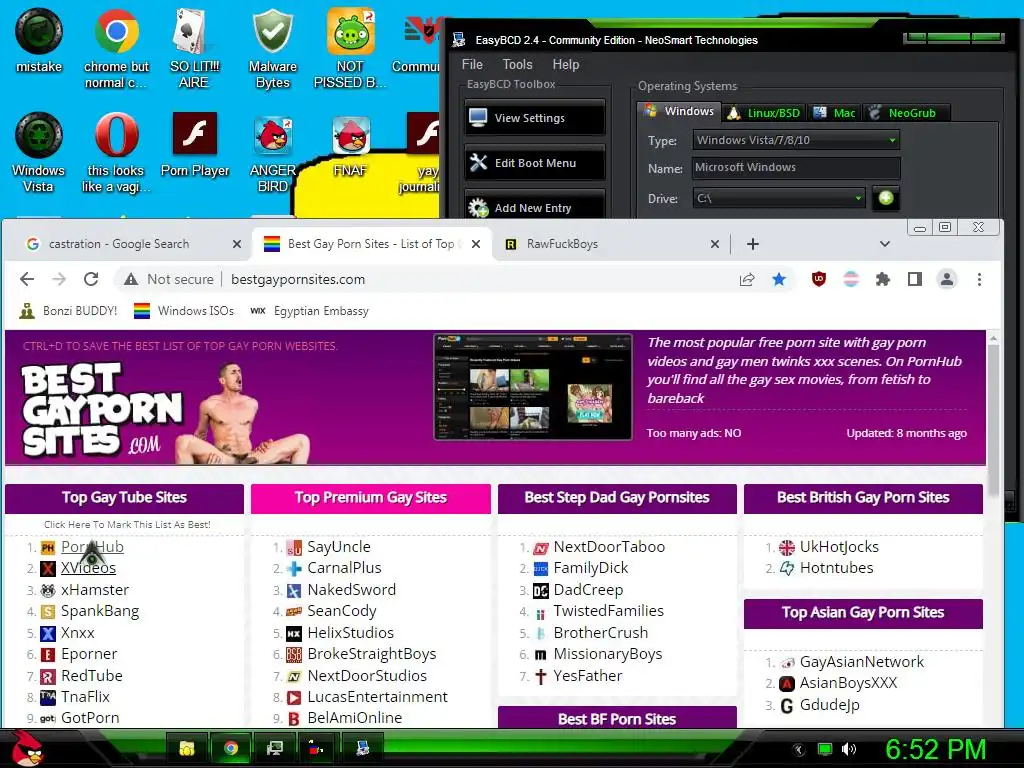Click the striped flag extension icon
The height and width of the screenshot is (768, 1024).
850,280
